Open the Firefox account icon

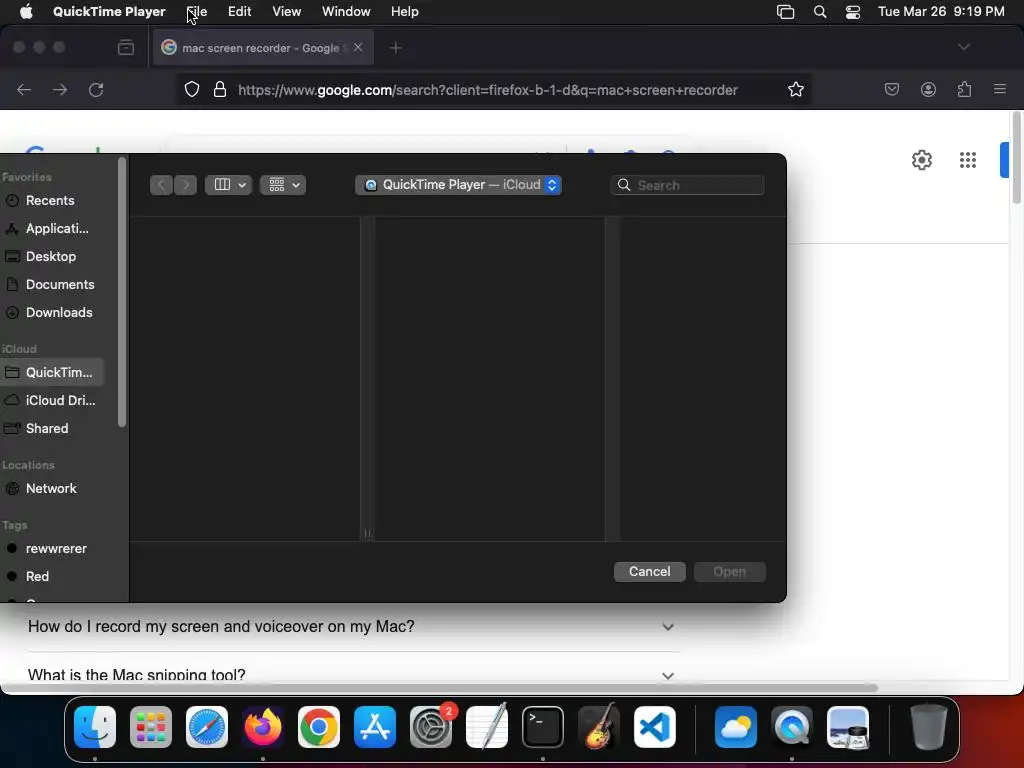click(928, 89)
